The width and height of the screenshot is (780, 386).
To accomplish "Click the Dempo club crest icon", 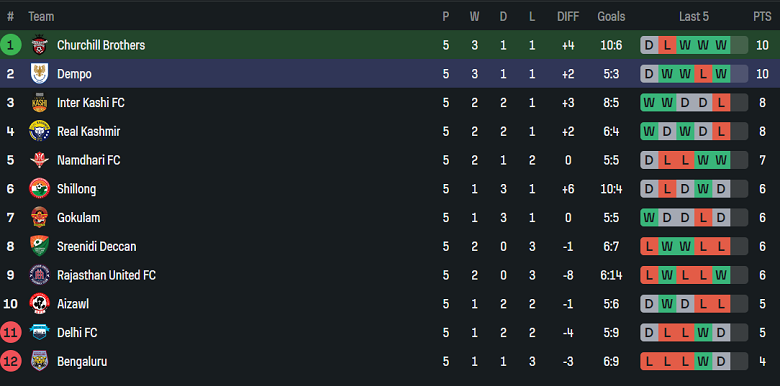I will [39, 74].
